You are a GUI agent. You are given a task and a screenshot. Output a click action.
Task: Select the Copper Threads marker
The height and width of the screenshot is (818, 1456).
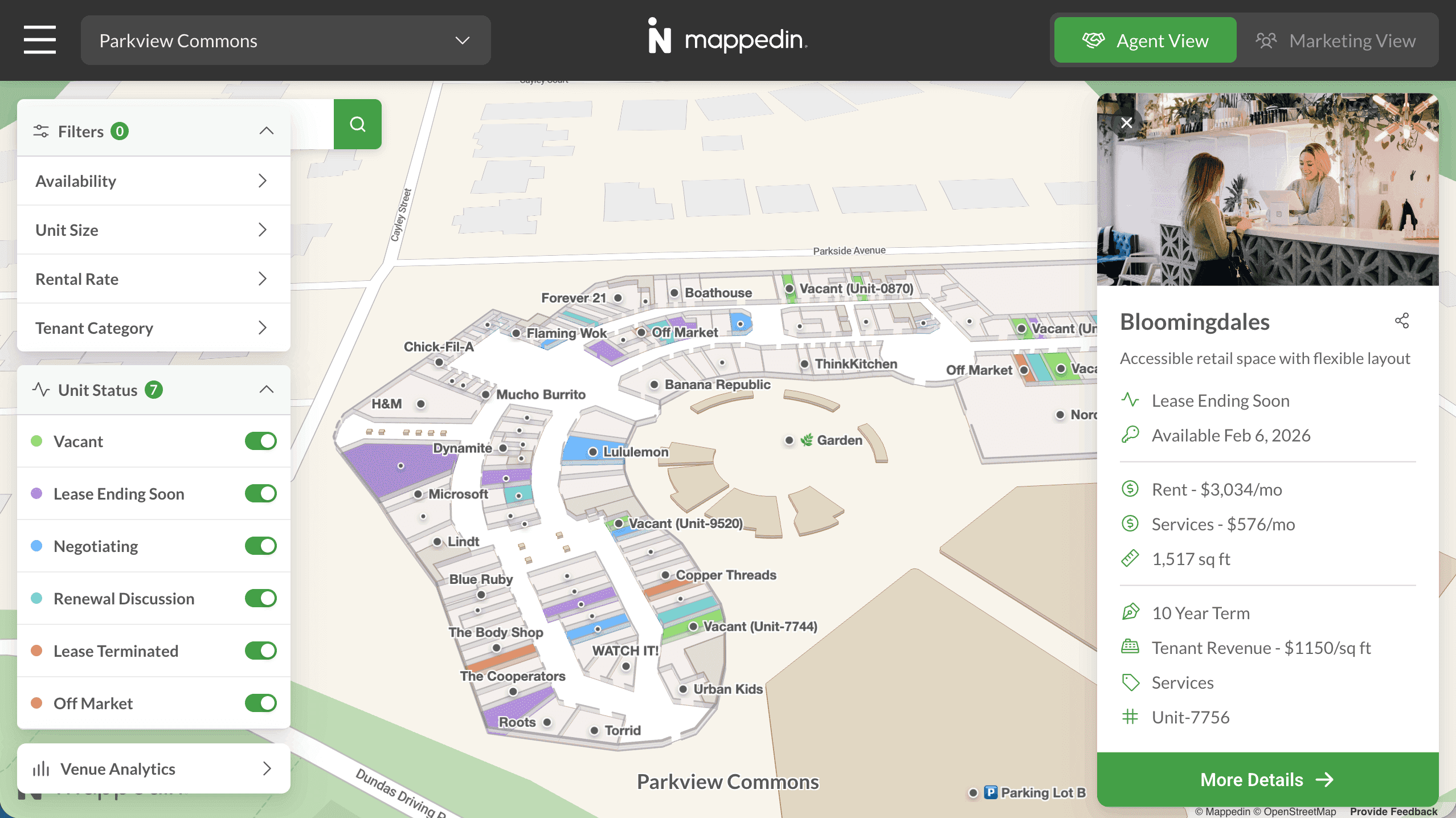665,575
